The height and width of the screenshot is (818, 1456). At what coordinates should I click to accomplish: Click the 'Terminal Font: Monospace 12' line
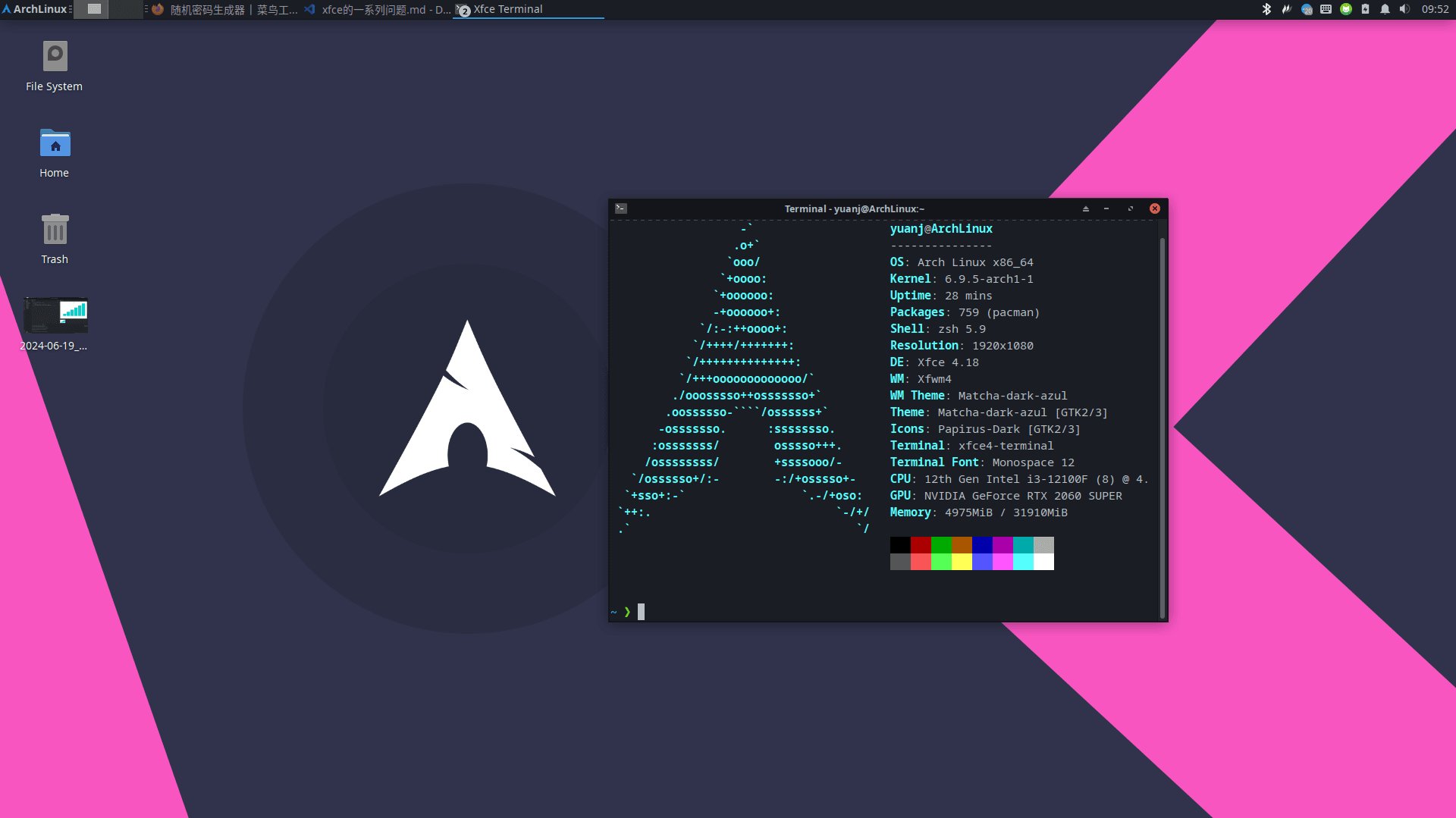click(x=982, y=462)
